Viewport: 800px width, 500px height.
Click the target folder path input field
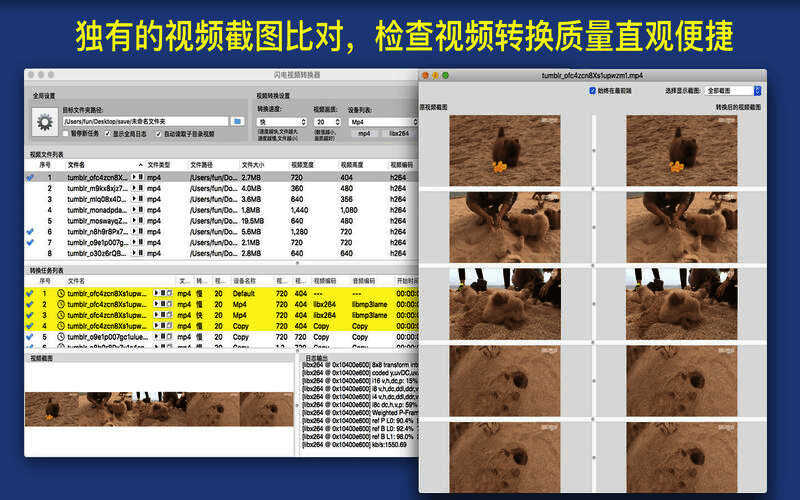point(145,121)
